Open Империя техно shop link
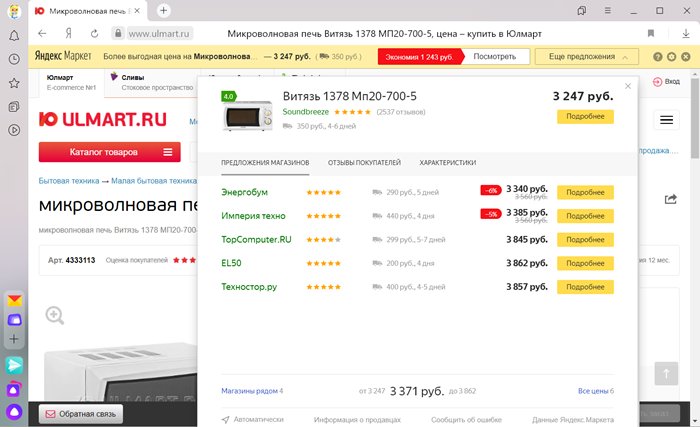 [253, 216]
